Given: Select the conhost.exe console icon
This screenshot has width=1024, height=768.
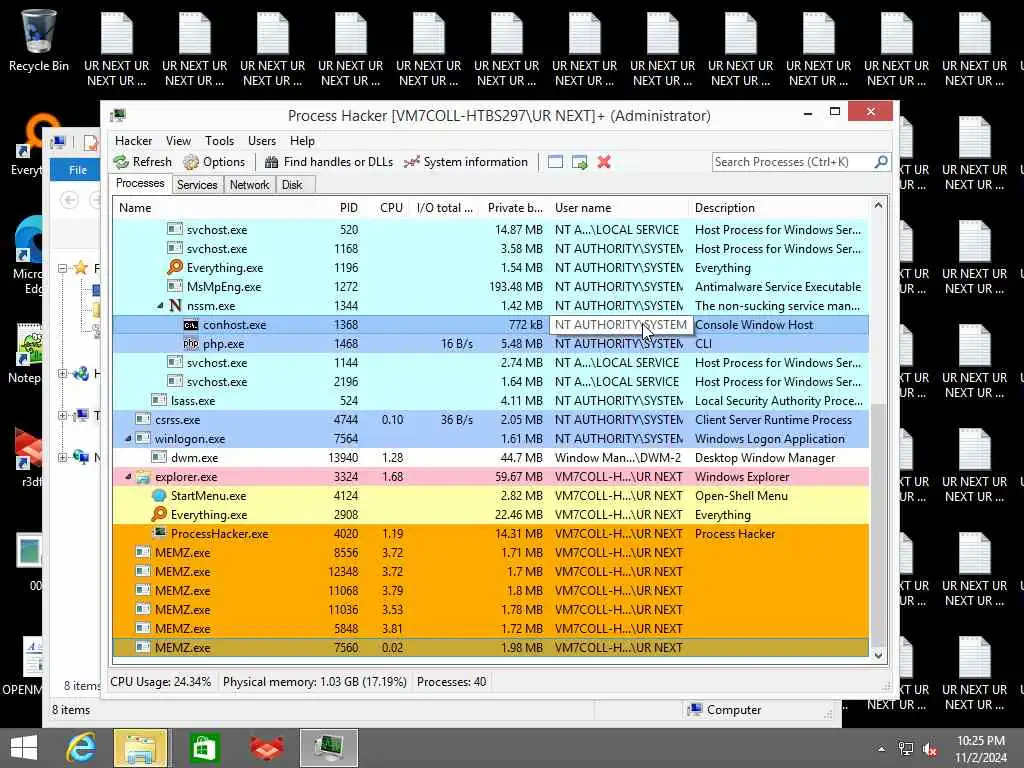Looking at the screenshot, I should 191,325.
